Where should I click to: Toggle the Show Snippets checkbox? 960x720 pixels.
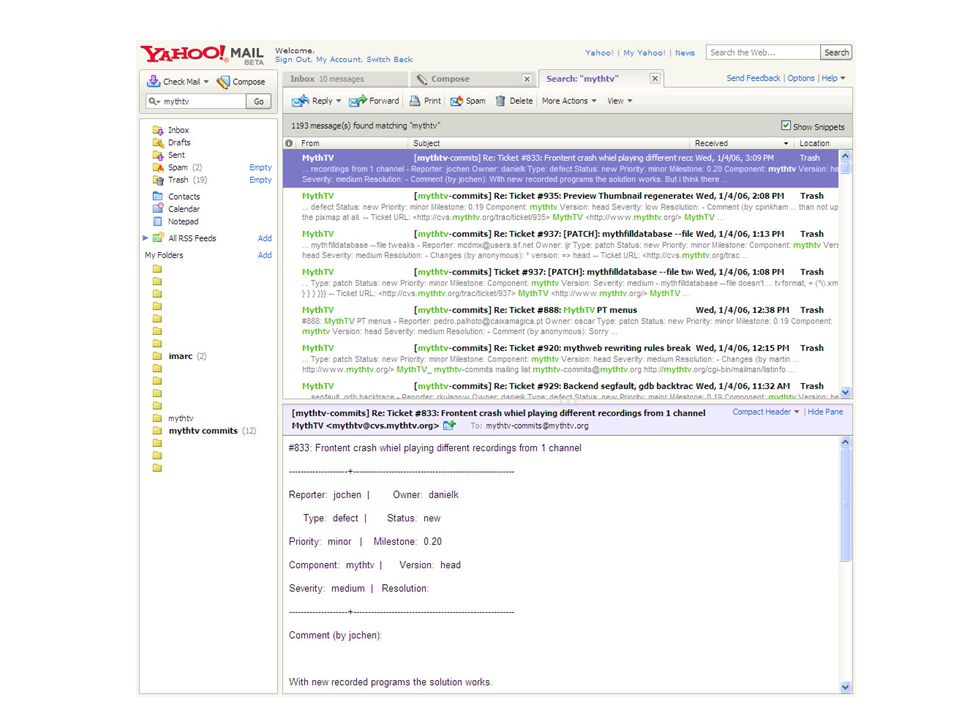[786, 126]
